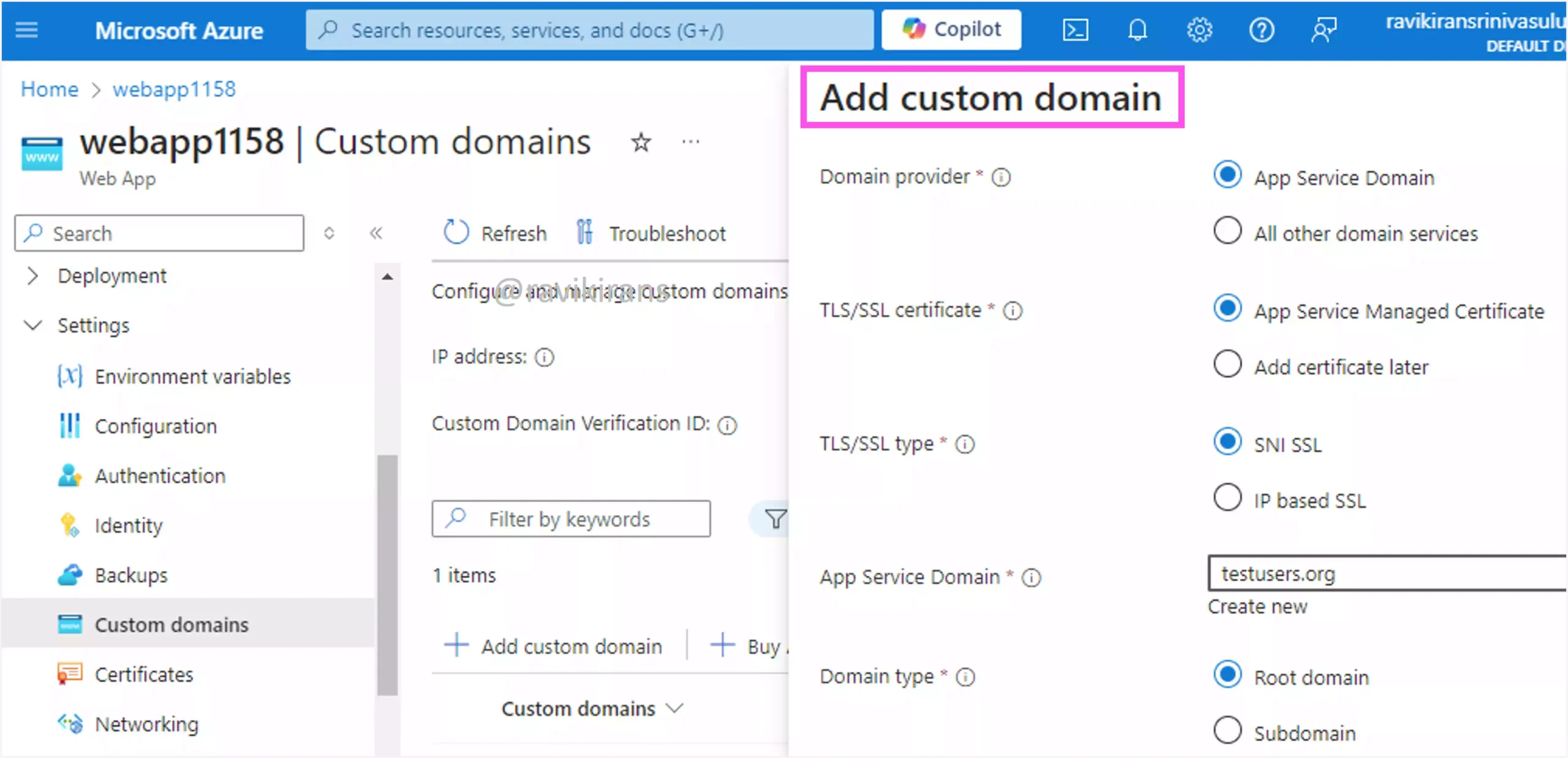Click the Refresh toolbar button
Image resolution: width=1568 pixels, height=758 pixels.
(x=494, y=233)
